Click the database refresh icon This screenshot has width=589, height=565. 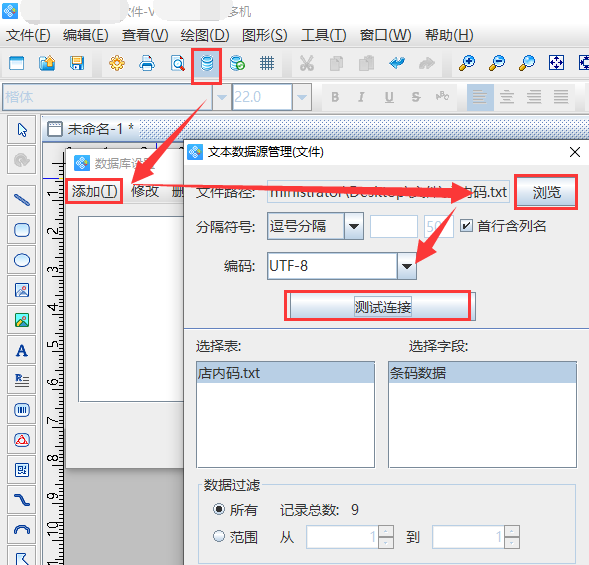pos(237,63)
